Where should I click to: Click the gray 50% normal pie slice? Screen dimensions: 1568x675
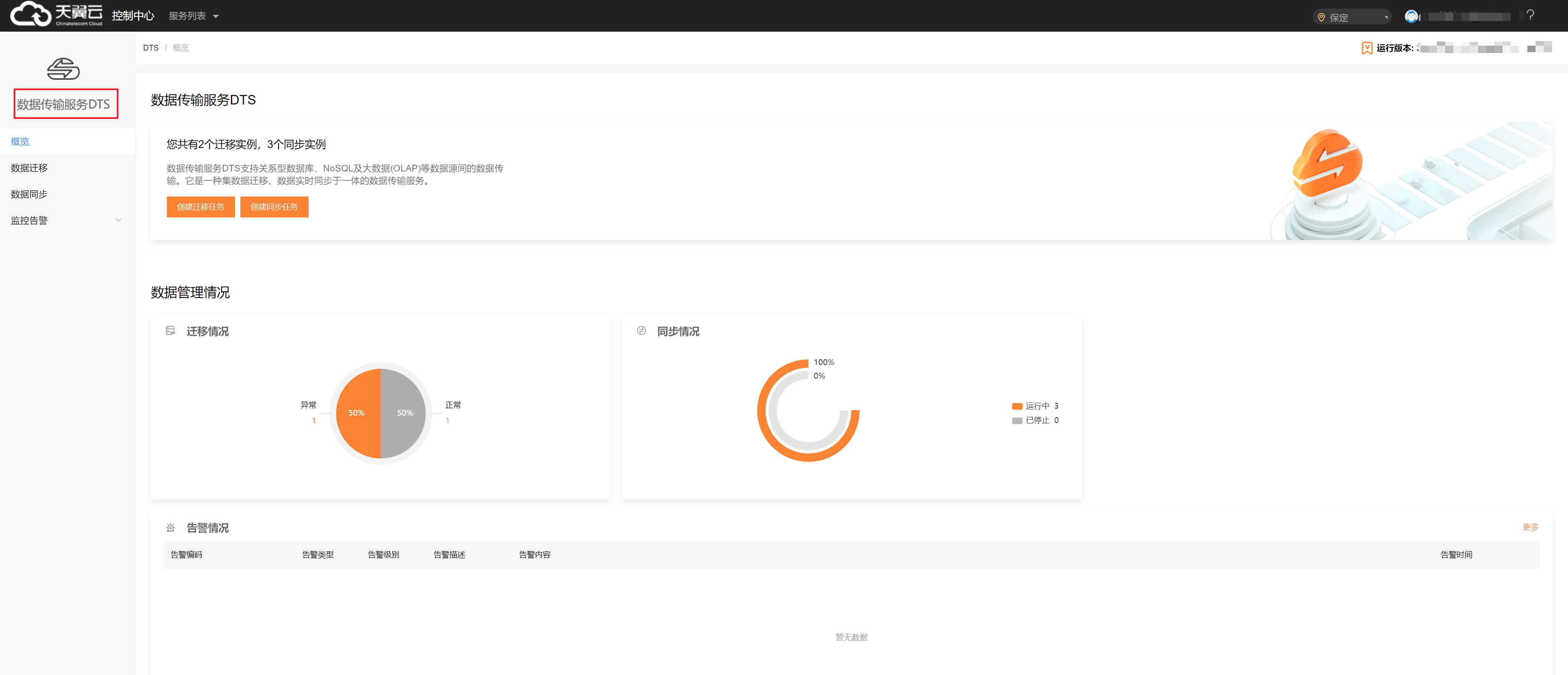[404, 413]
